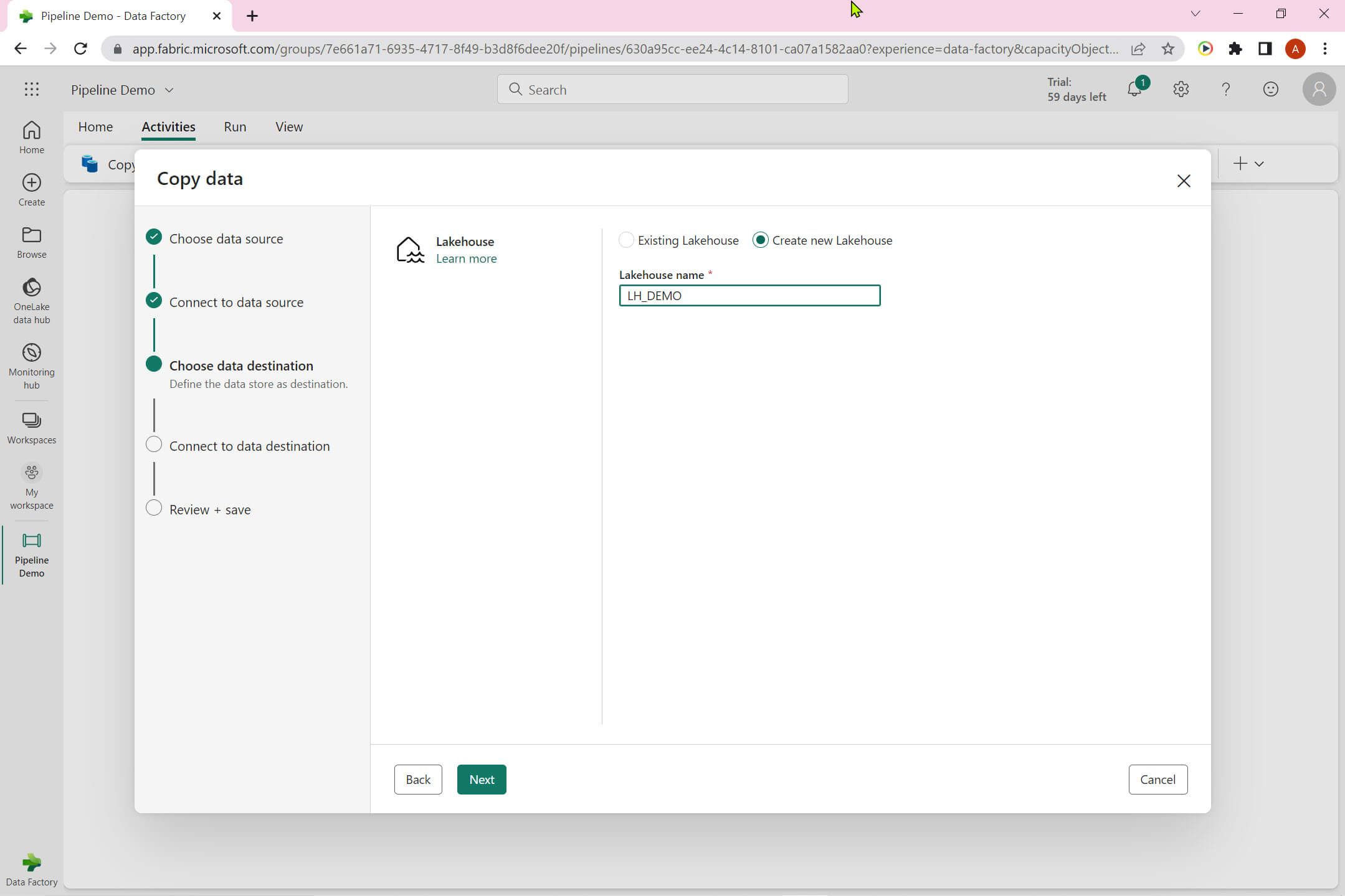The image size is (1345, 896).
Task: Expand the plus button dropdown chevron
Action: click(x=1259, y=164)
